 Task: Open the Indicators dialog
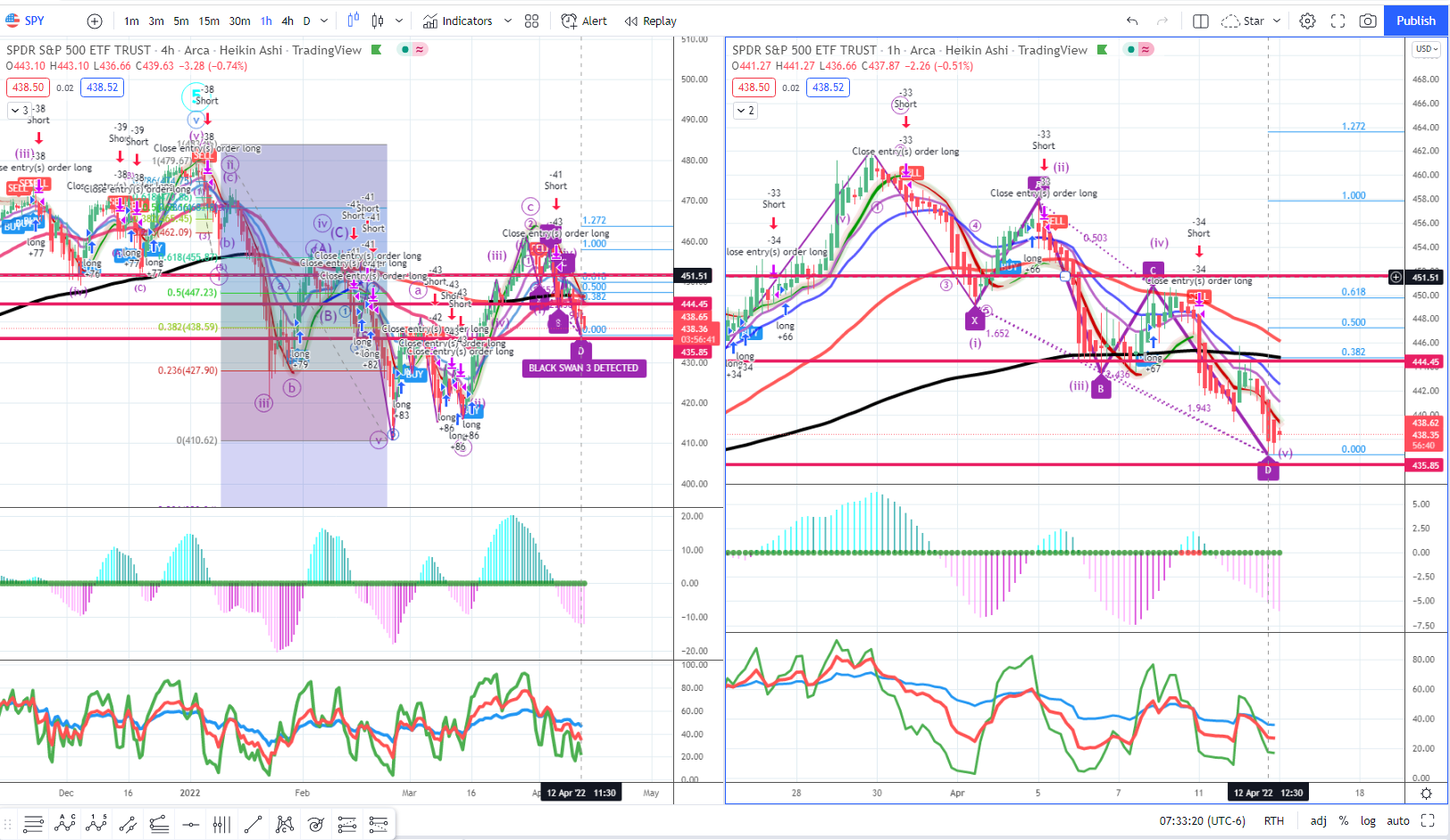coord(457,21)
